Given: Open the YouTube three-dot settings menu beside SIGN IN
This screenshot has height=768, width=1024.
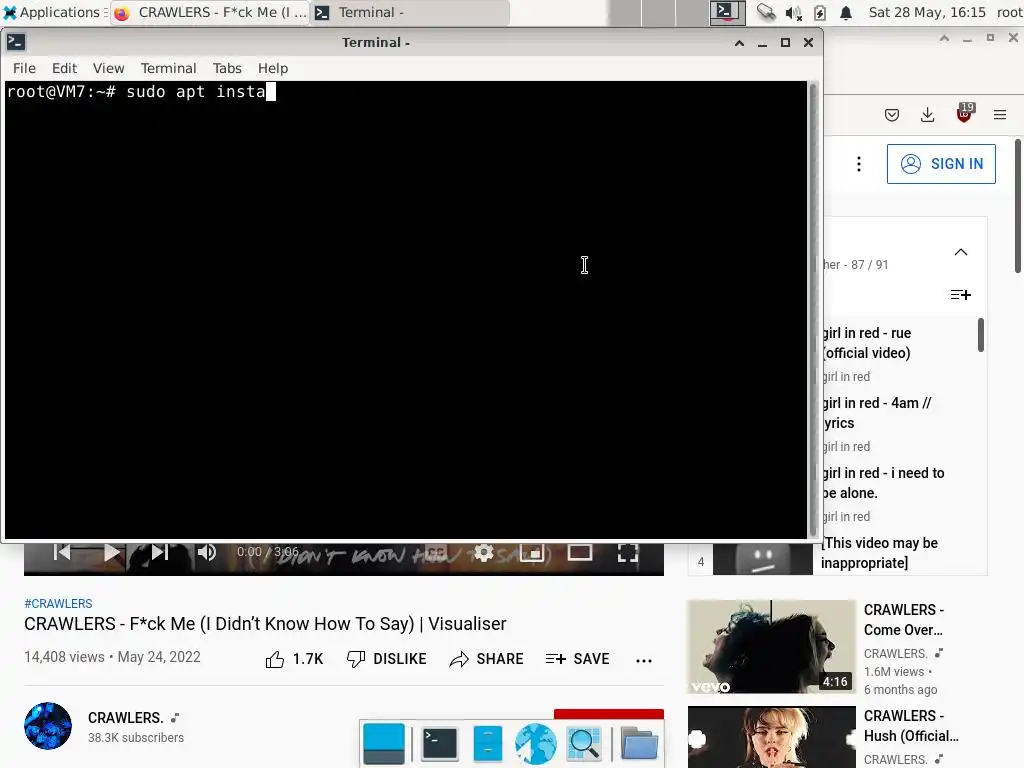Looking at the screenshot, I should coord(859,164).
